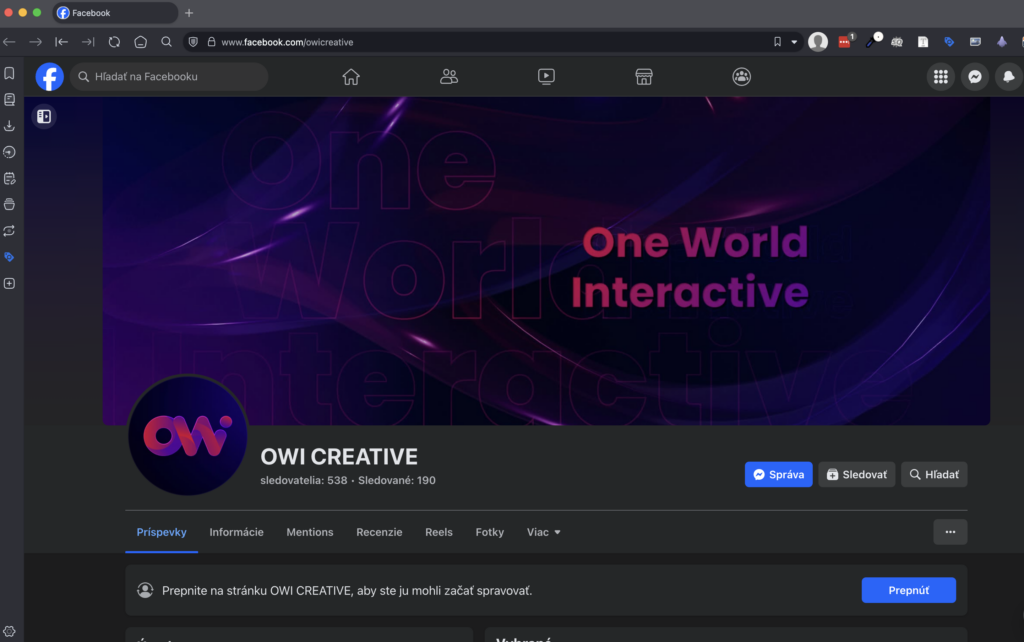Open Facebook notifications bell
Viewport: 1024px width, 642px height.
click(x=1009, y=76)
